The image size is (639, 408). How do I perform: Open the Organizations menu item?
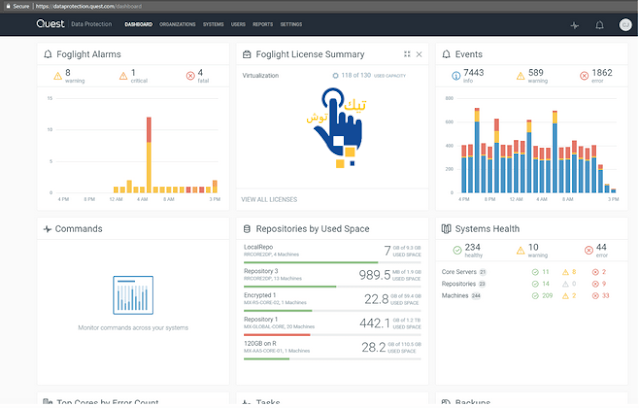177,24
